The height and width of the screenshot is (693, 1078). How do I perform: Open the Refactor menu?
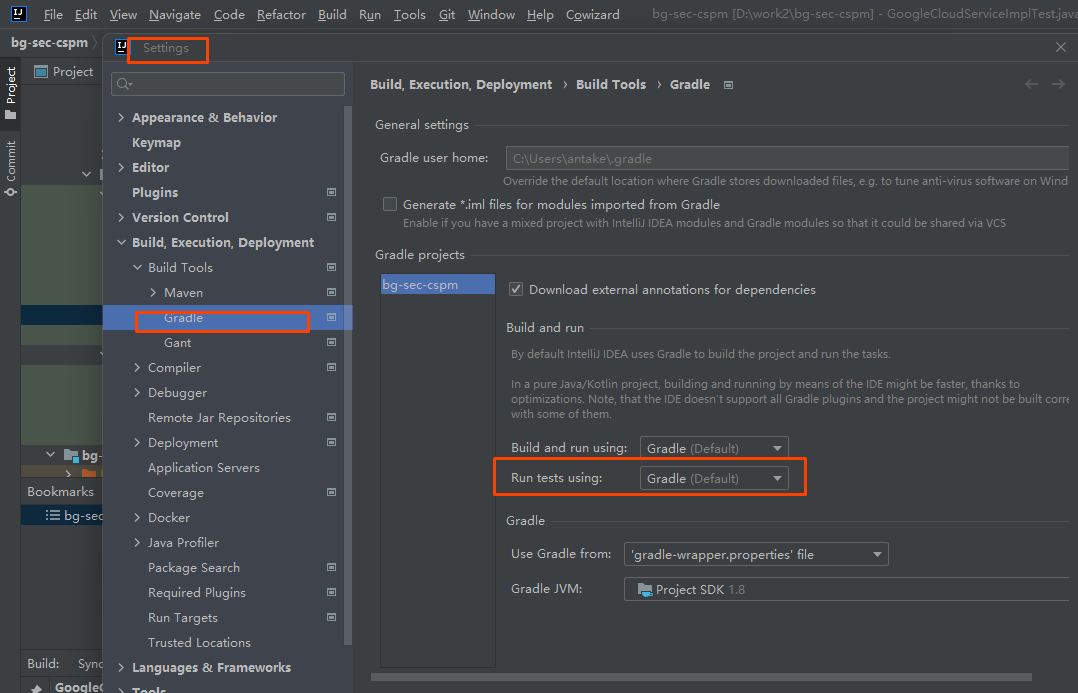(281, 14)
